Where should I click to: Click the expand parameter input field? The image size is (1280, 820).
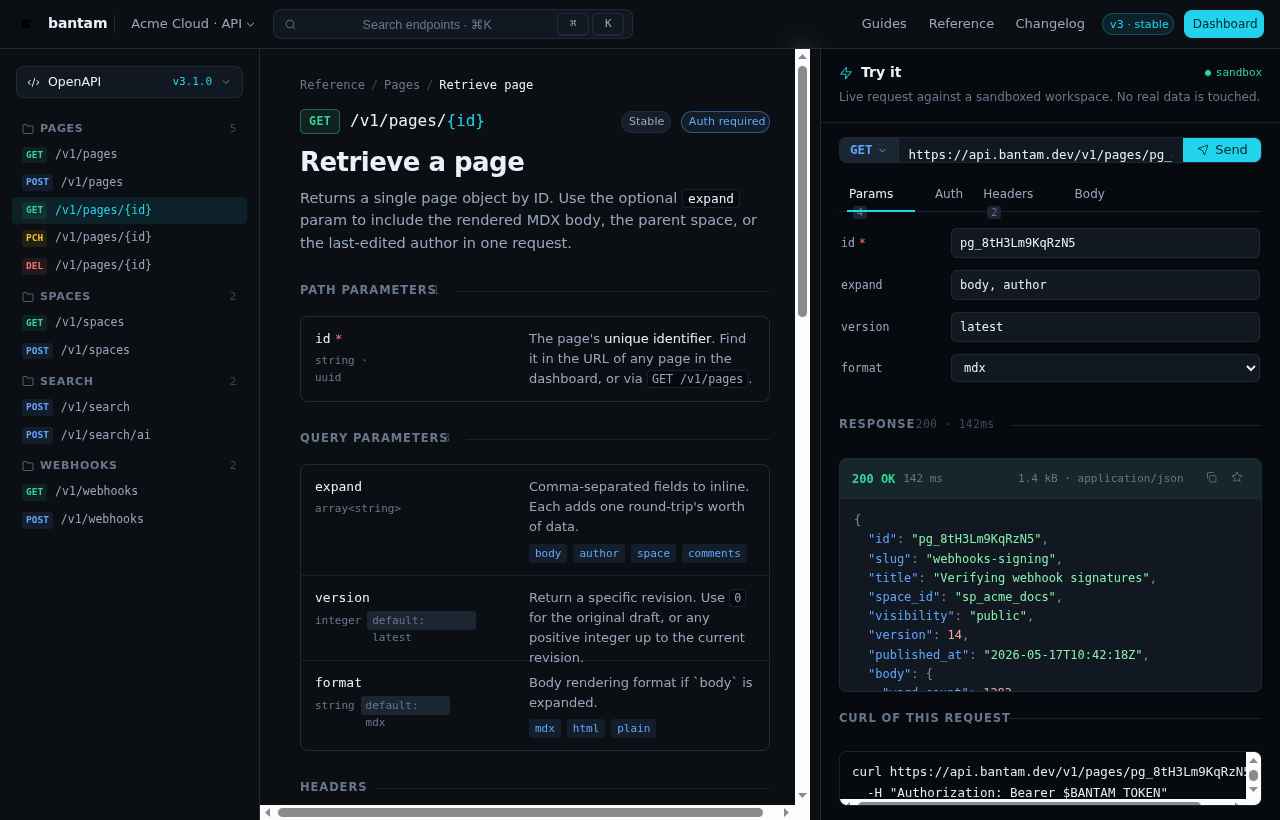pos(1105,285)
